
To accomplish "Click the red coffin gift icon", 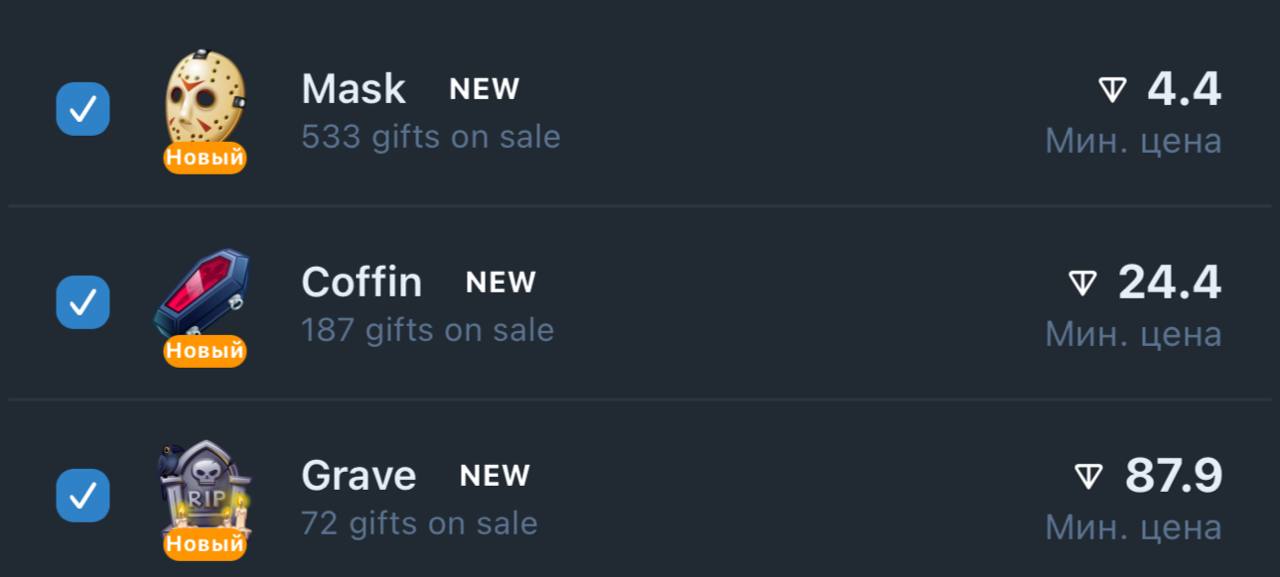I will pos(203,292).
